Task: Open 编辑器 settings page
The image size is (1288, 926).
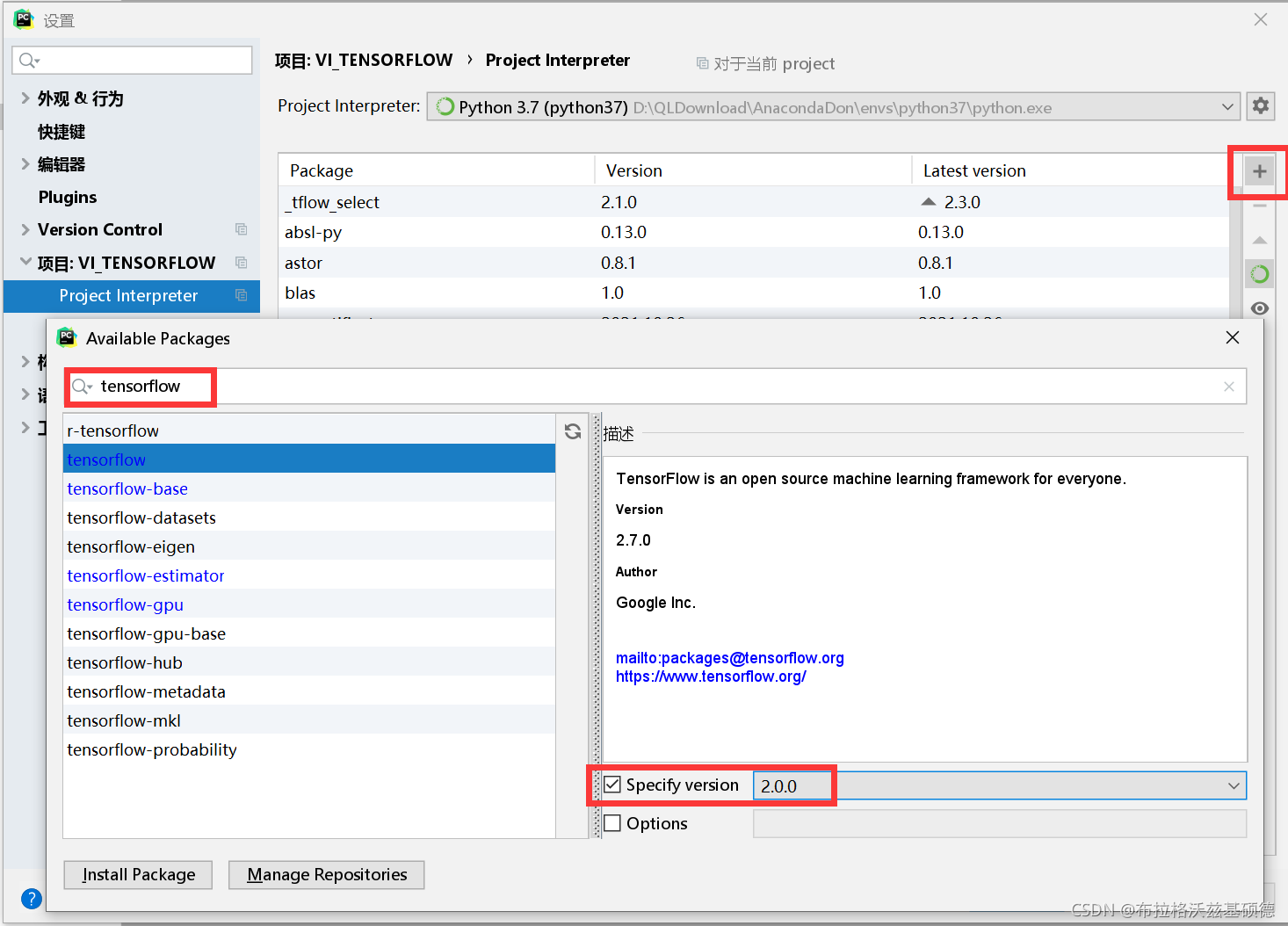Action: tap(62, 164)
